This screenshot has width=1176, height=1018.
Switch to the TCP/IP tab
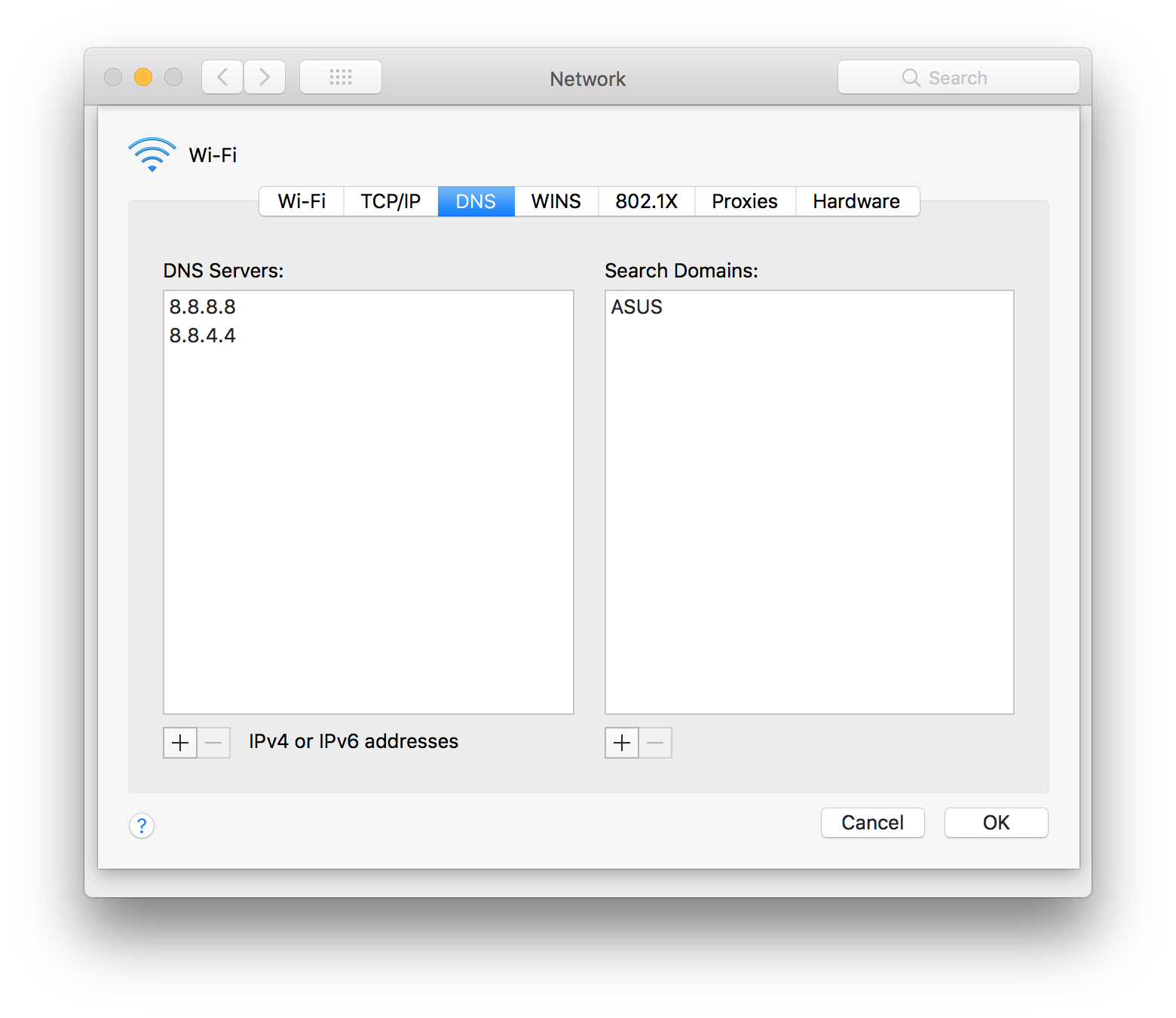click(x=390, y=201)
